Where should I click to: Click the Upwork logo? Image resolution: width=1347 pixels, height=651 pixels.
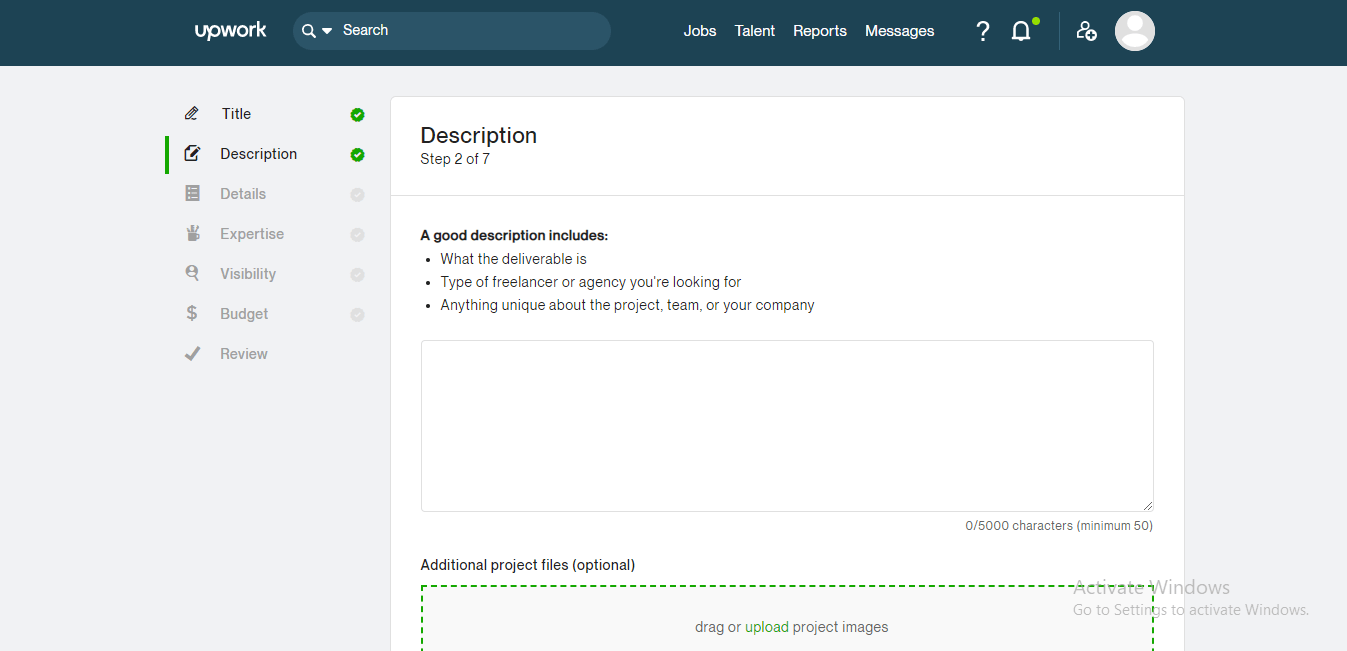[x=230, y=31]
